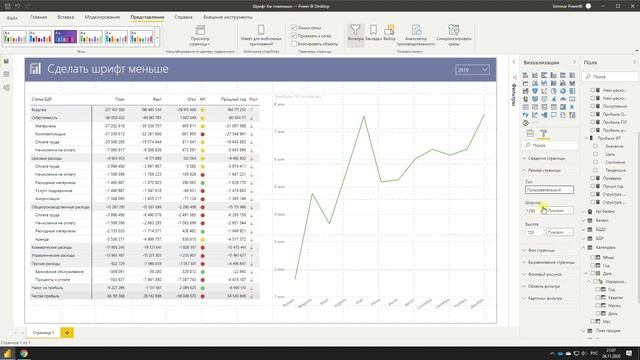This screenshot has height=360, width=640.
Task: Select the stacked bar chart visual
Action: pyautogui.click(x=526, y=75)
